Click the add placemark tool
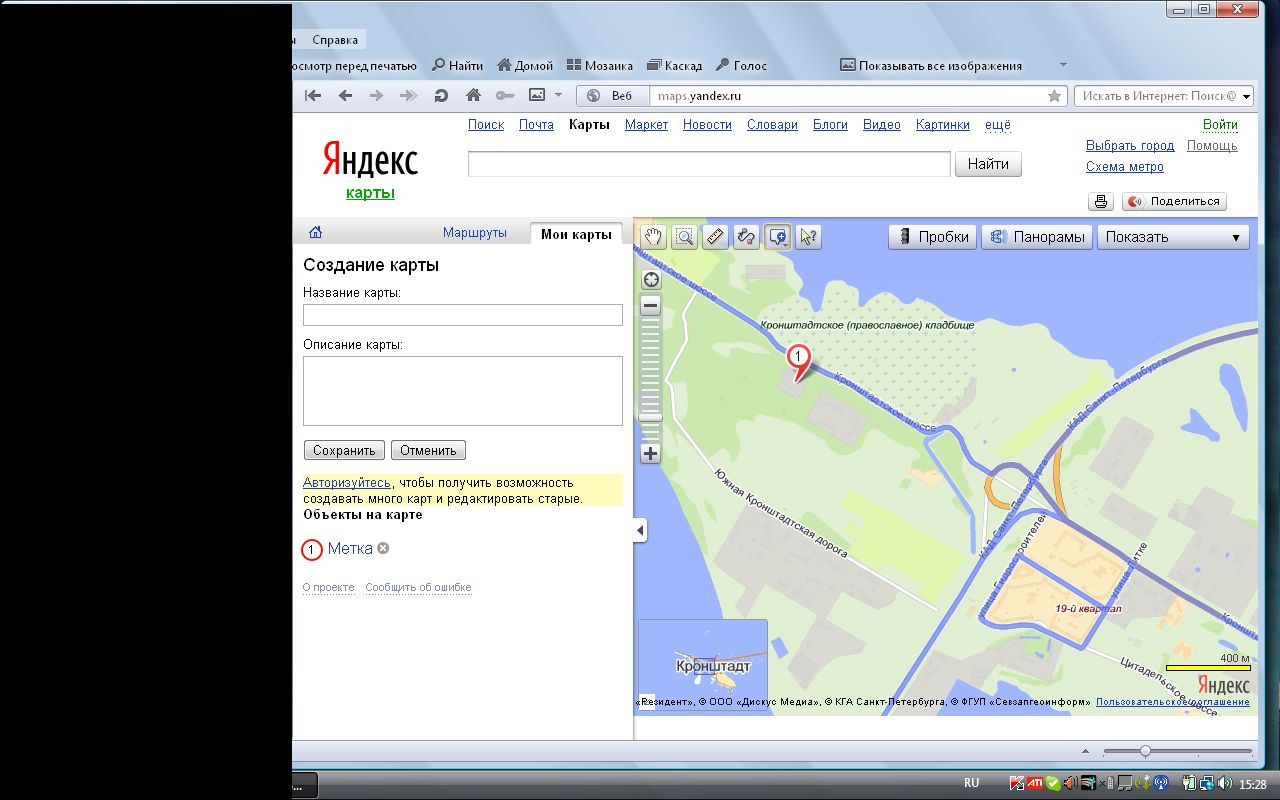1280x800 pixels. (777, 237)
